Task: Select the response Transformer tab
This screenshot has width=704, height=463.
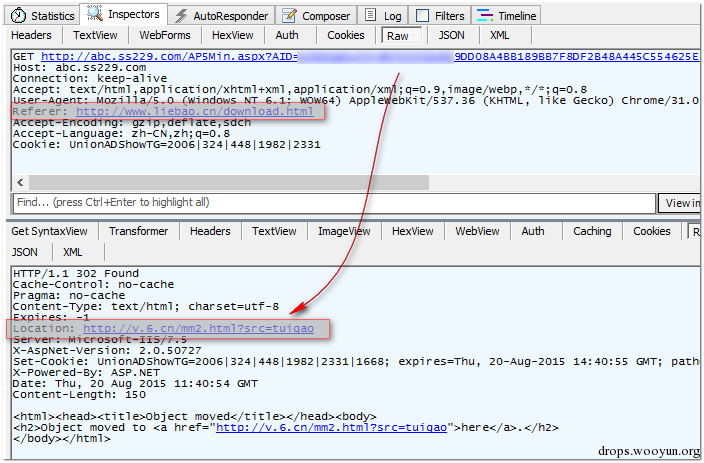Action: coord(138,231)
